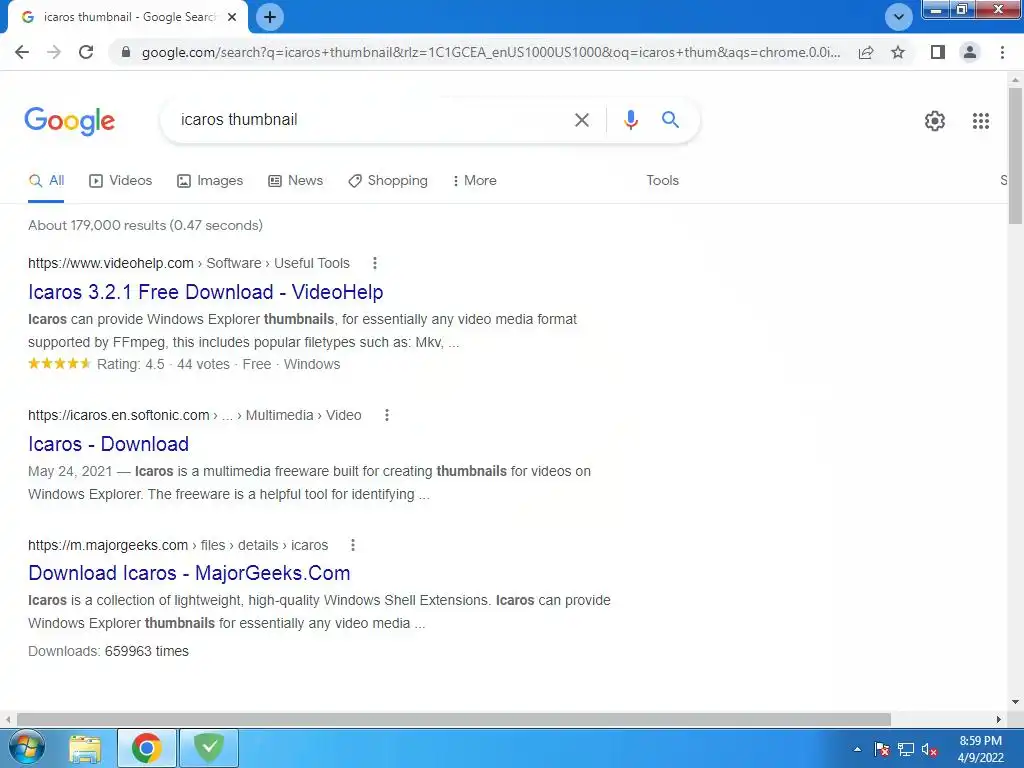Viewport: 1024px width, 768px height.
Task: Bookmark this page with the star icon
Action: 898,52
